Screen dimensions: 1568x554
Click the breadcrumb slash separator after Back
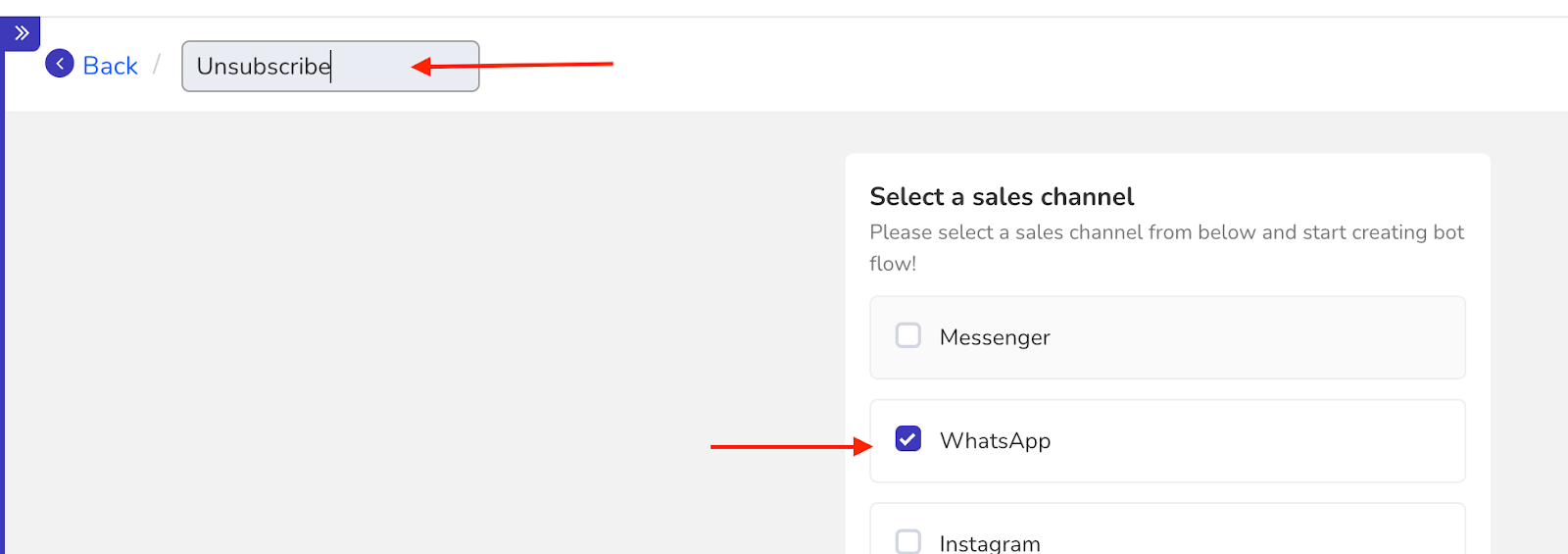[x=156, y=66]
